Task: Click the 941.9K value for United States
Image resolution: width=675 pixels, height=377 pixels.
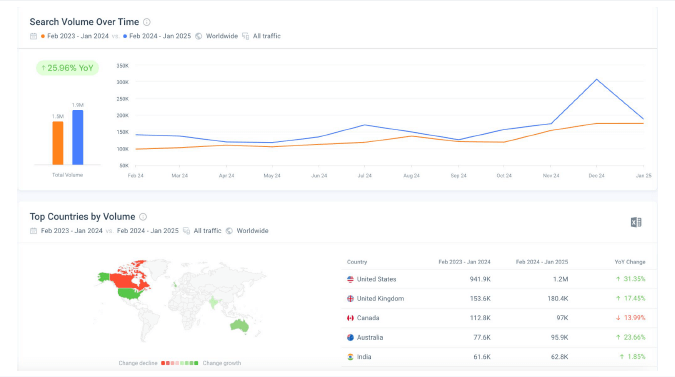Action: pyautogui.click(x=480, y=279)
